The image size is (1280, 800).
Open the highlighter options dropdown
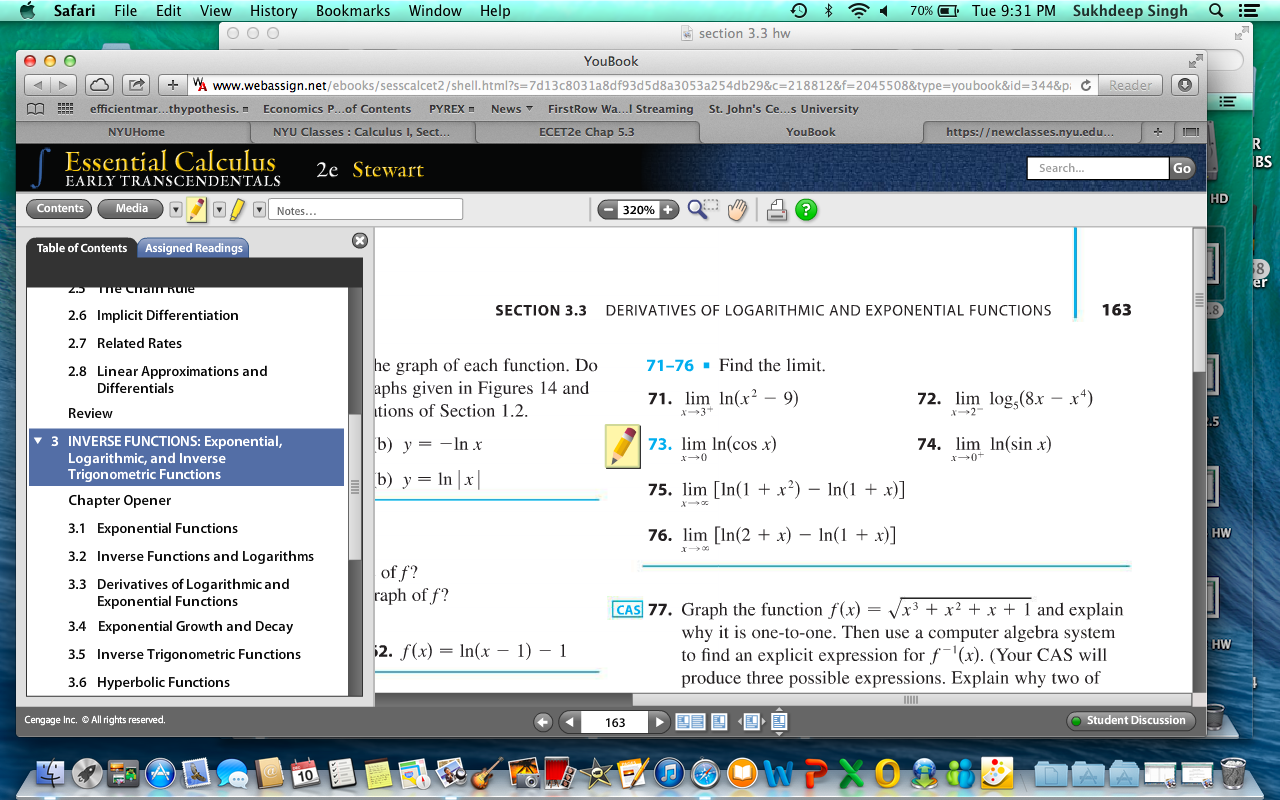coord(259,210)
